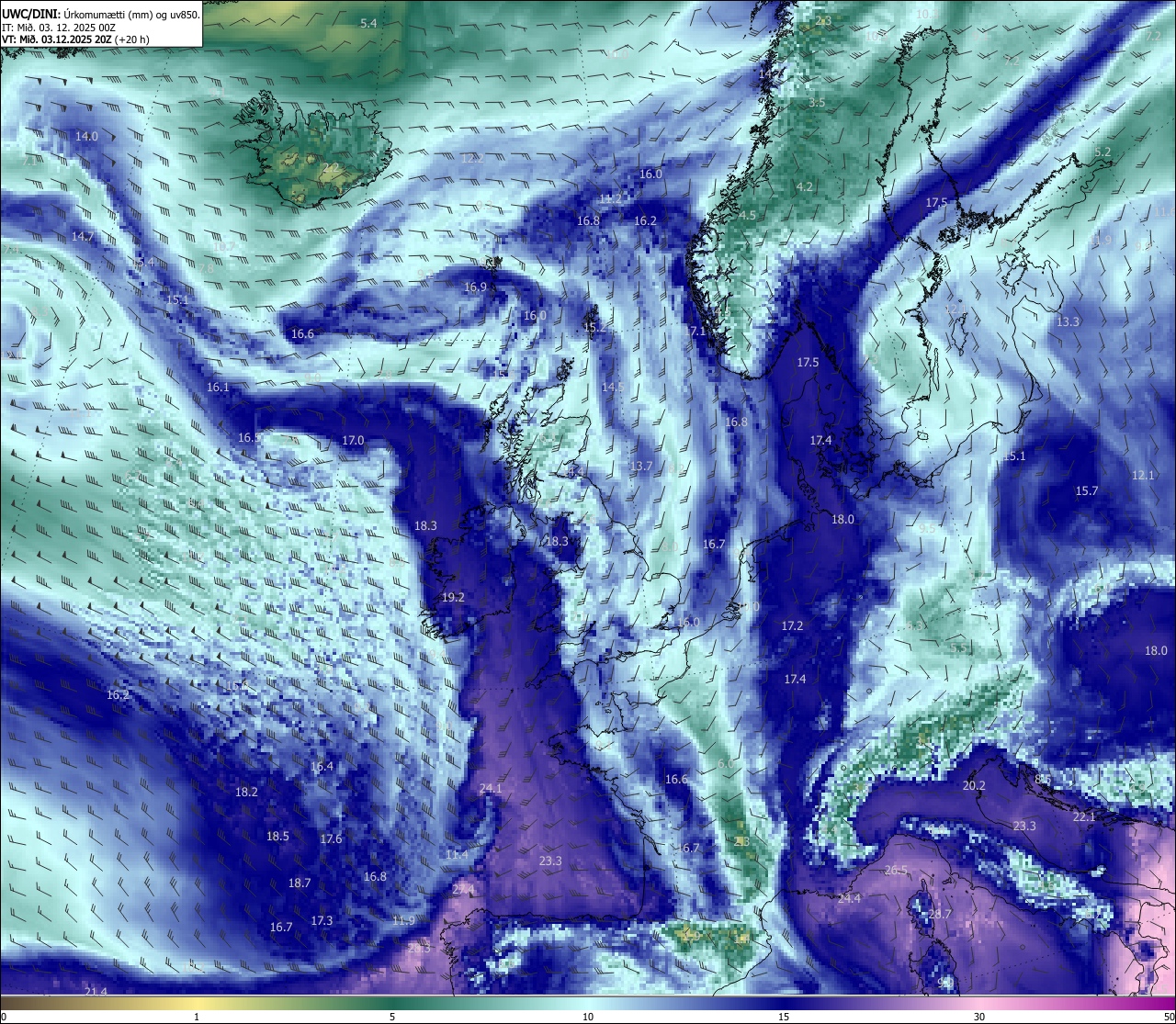This screenshot has height=1024, width=1176.
Task: Click the IT initial time line ending in 00Z
Action: click(x=58, y=28)
